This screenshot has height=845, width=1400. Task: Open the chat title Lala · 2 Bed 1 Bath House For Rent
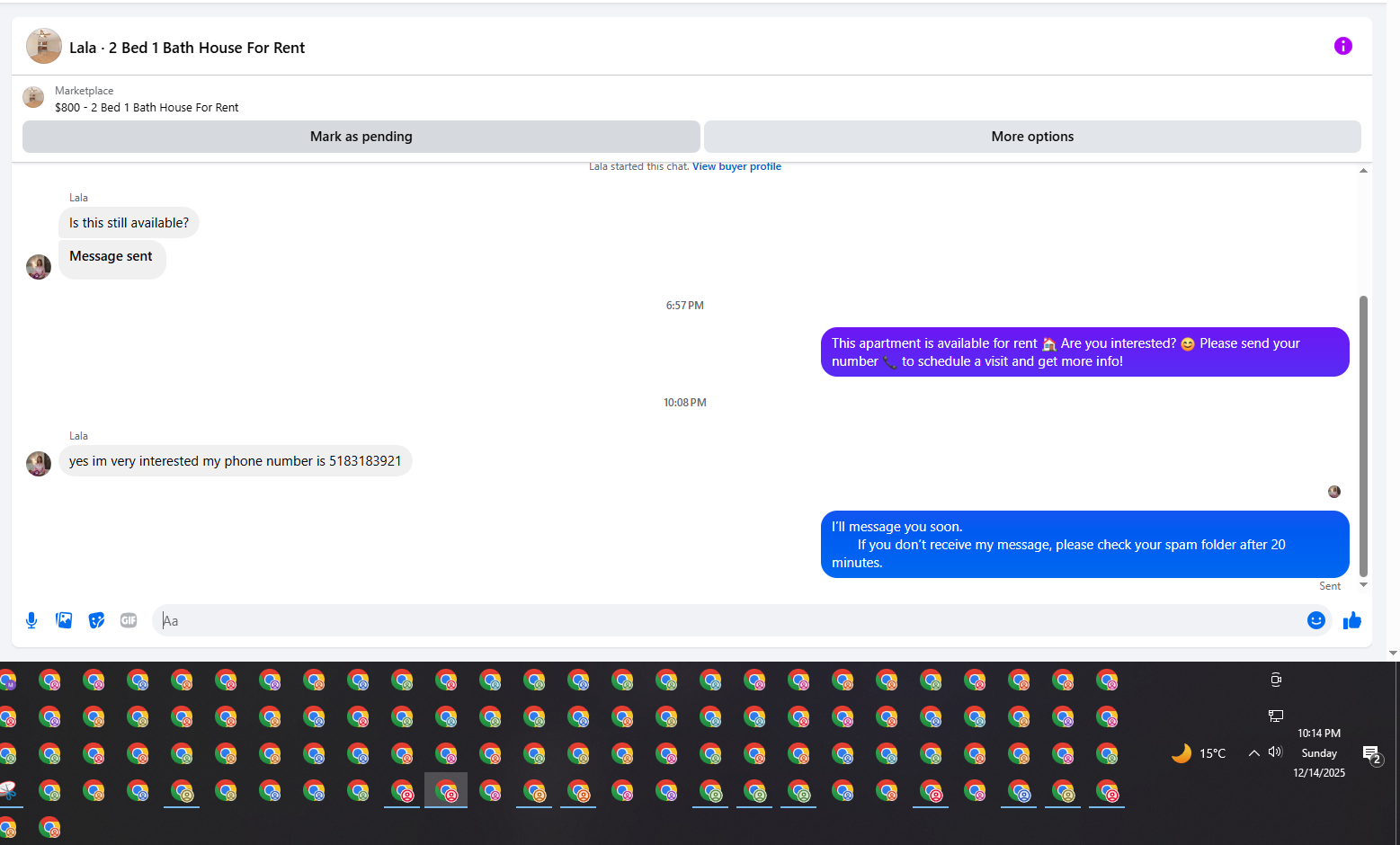(x=187, y=48)
